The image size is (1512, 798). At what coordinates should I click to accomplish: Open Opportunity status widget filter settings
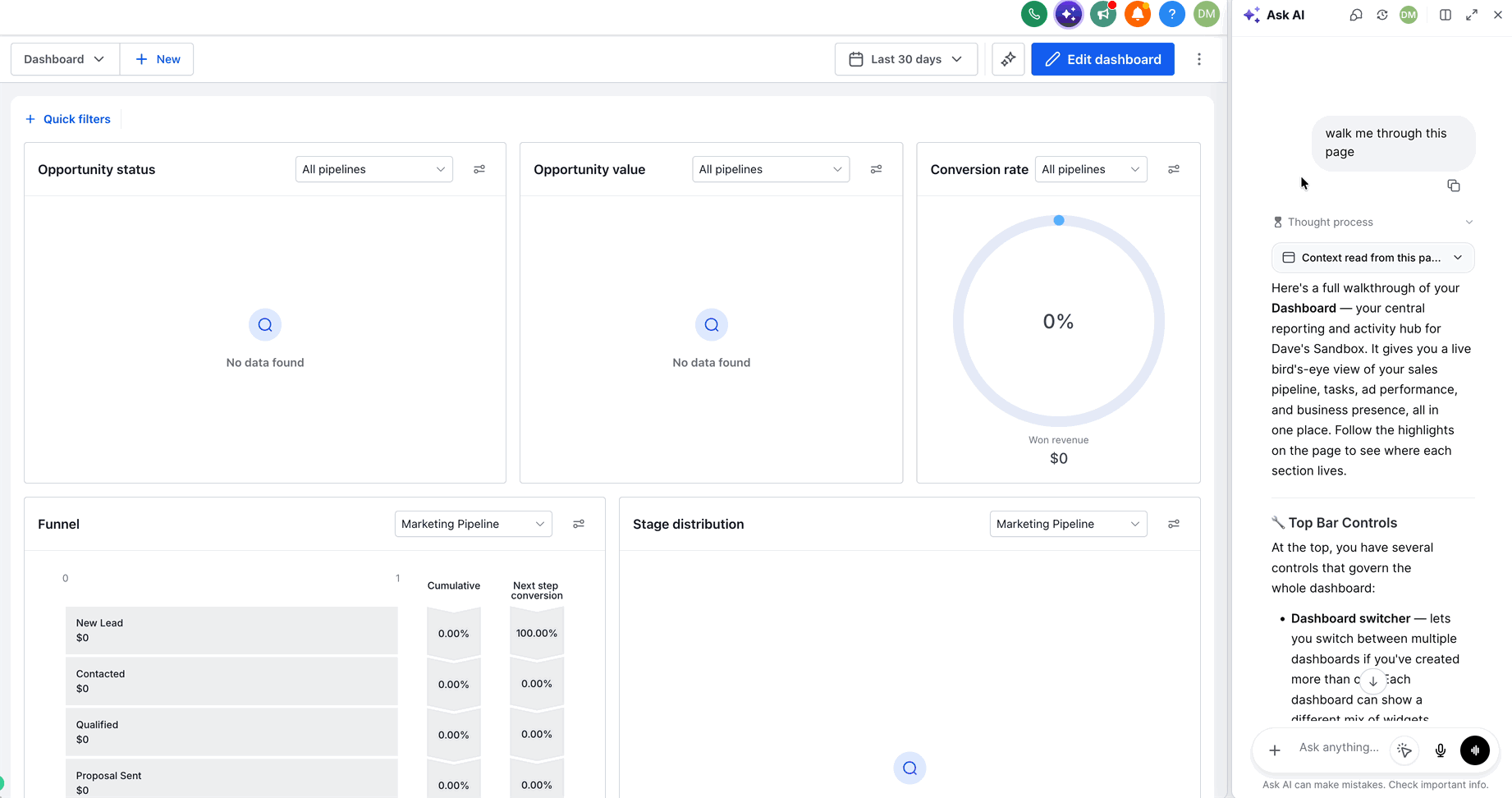pos(479,169)
